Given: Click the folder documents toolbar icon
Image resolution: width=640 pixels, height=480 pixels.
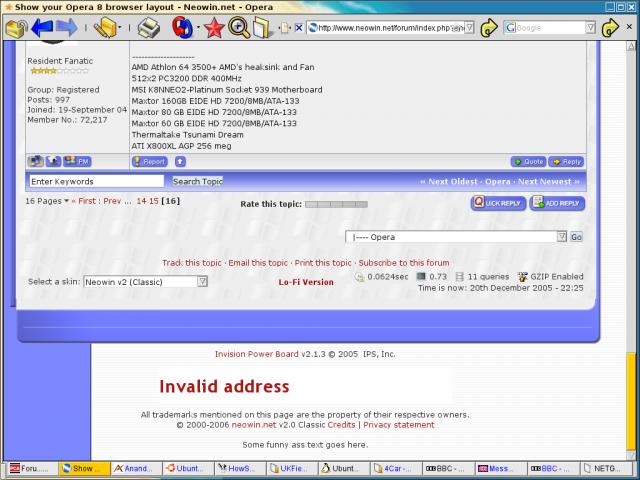Looking at the screenshot, I should coord(262,28).
